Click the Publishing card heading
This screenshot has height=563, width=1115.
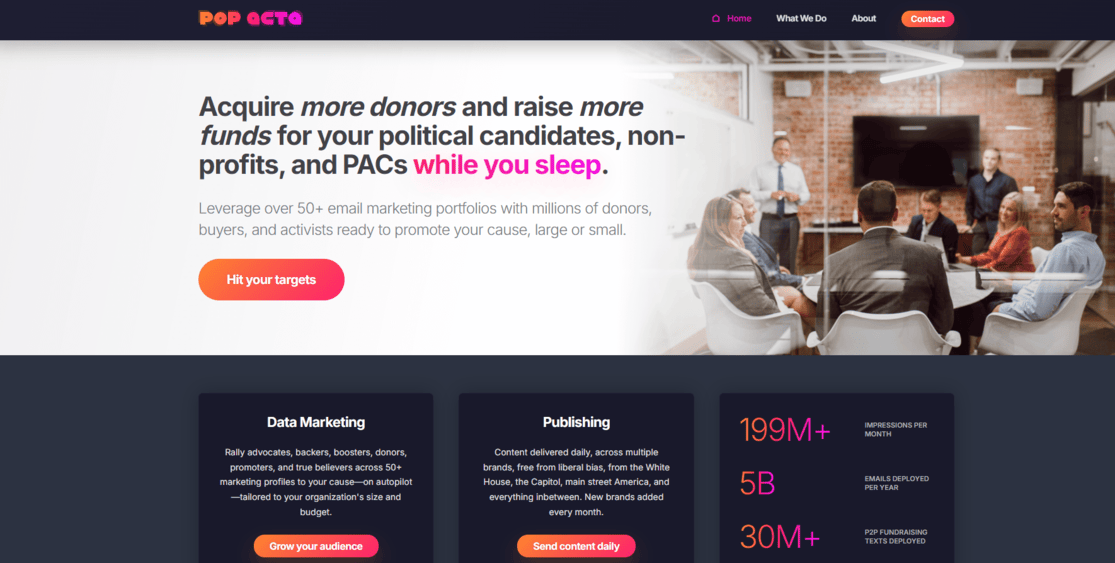click(x=576, y=422)
